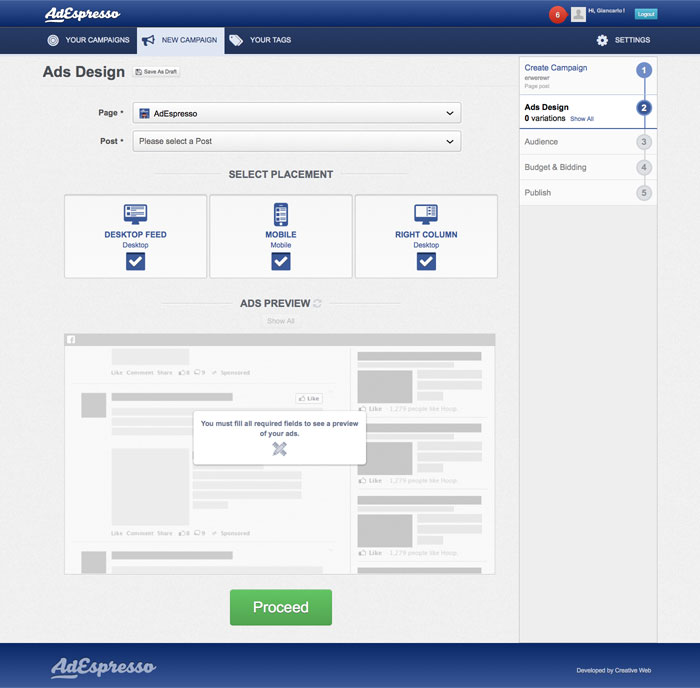Uncheck the Mobile placement checkbox
This screenshot has width=700, height=688.
tap(281, 262)
